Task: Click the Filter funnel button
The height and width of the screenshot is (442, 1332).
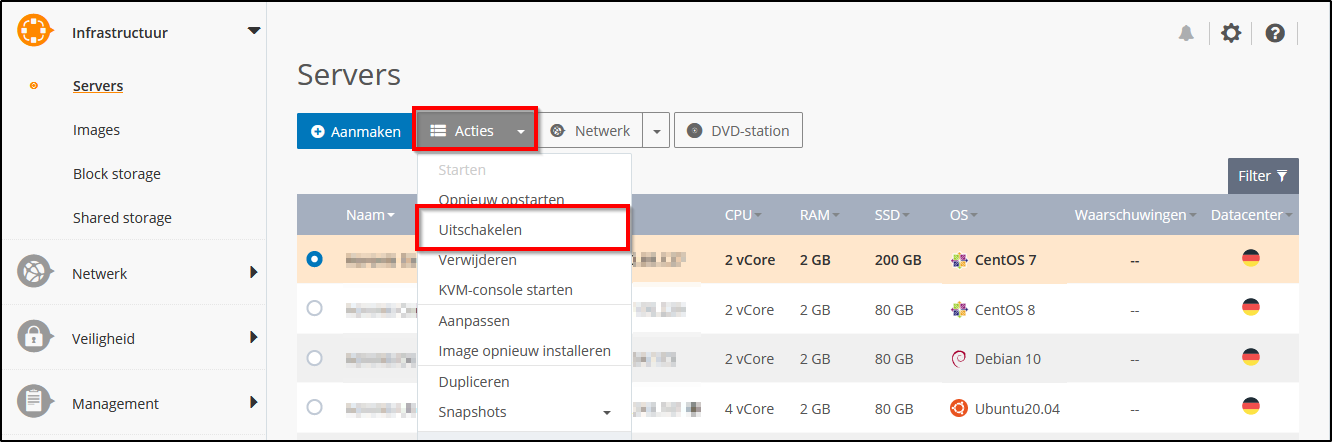Action: point(1263,176)
